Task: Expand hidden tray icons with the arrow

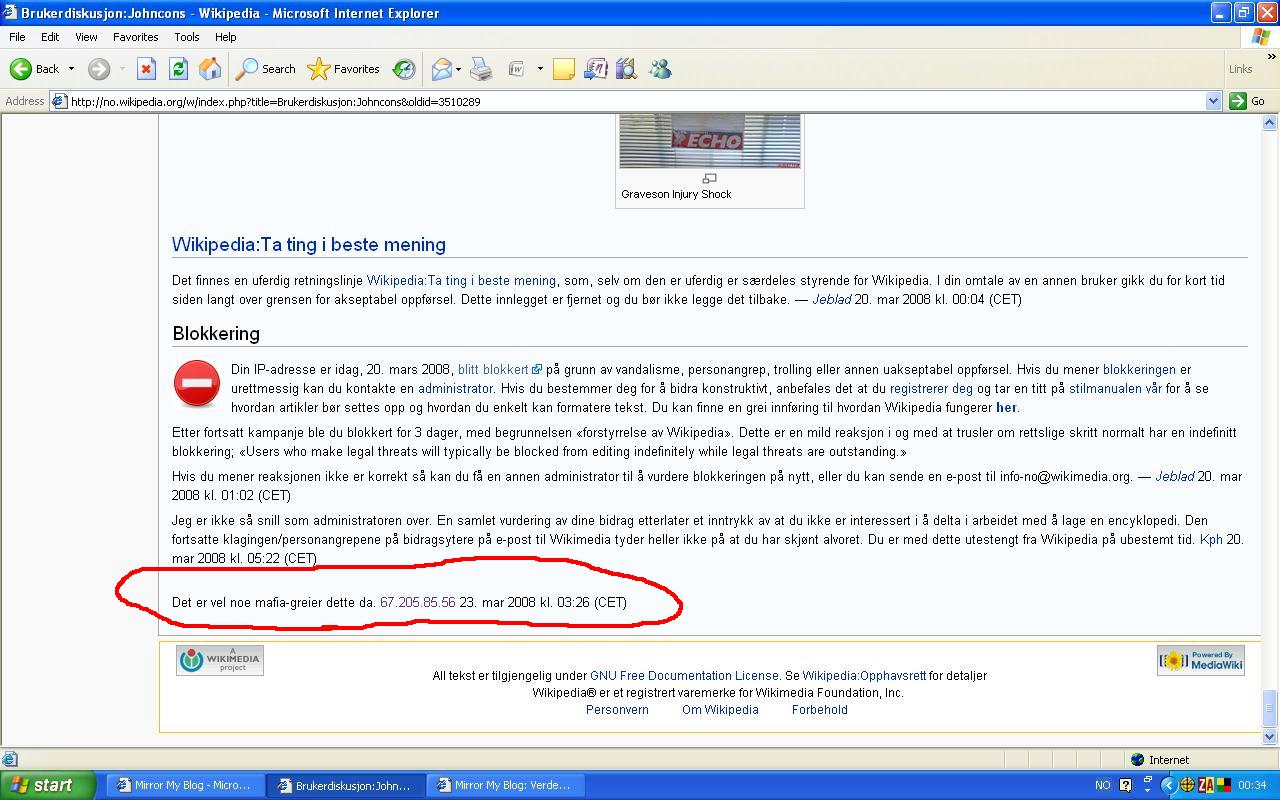Action: click(x=1168, y=785)
